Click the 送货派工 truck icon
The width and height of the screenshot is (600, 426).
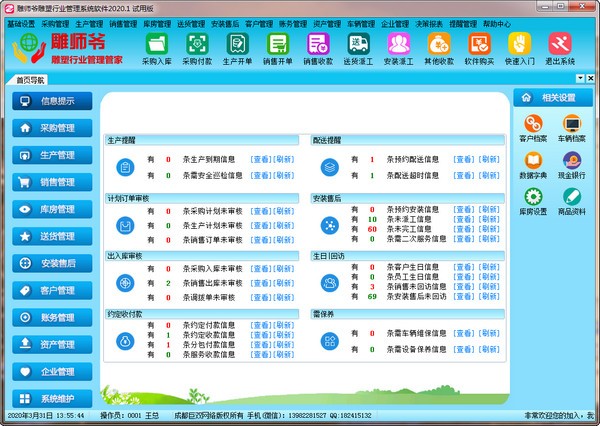tap(358, 48)
